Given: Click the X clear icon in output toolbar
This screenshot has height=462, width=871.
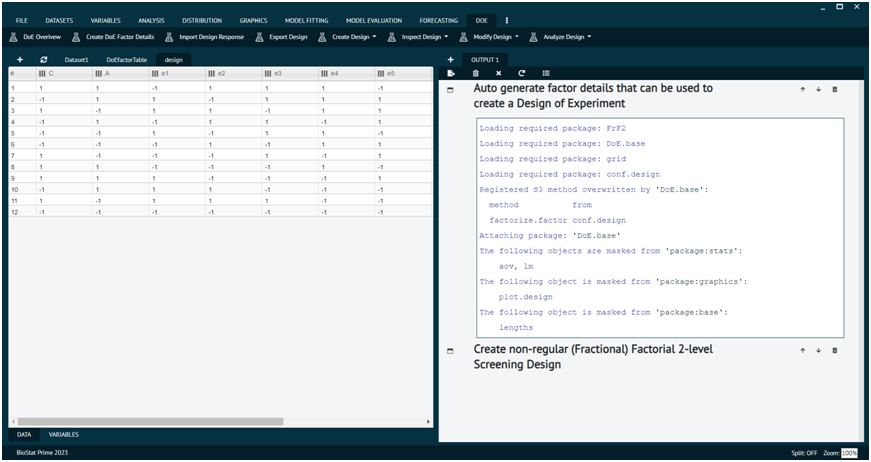Looking at the screenshot, I should [x=499, y=73].
